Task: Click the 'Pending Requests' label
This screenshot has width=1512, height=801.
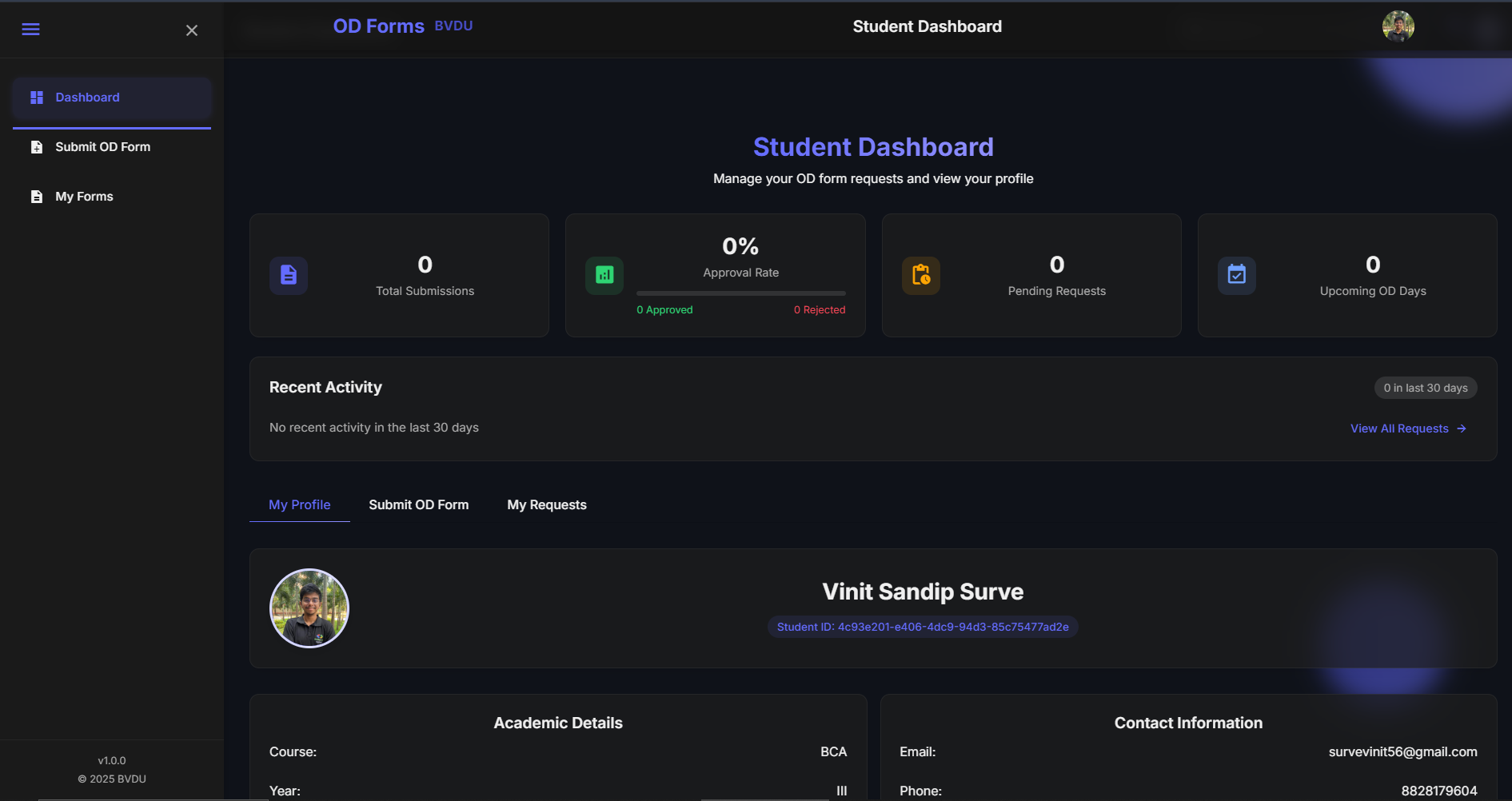Action: click(x=1057, y=291)
